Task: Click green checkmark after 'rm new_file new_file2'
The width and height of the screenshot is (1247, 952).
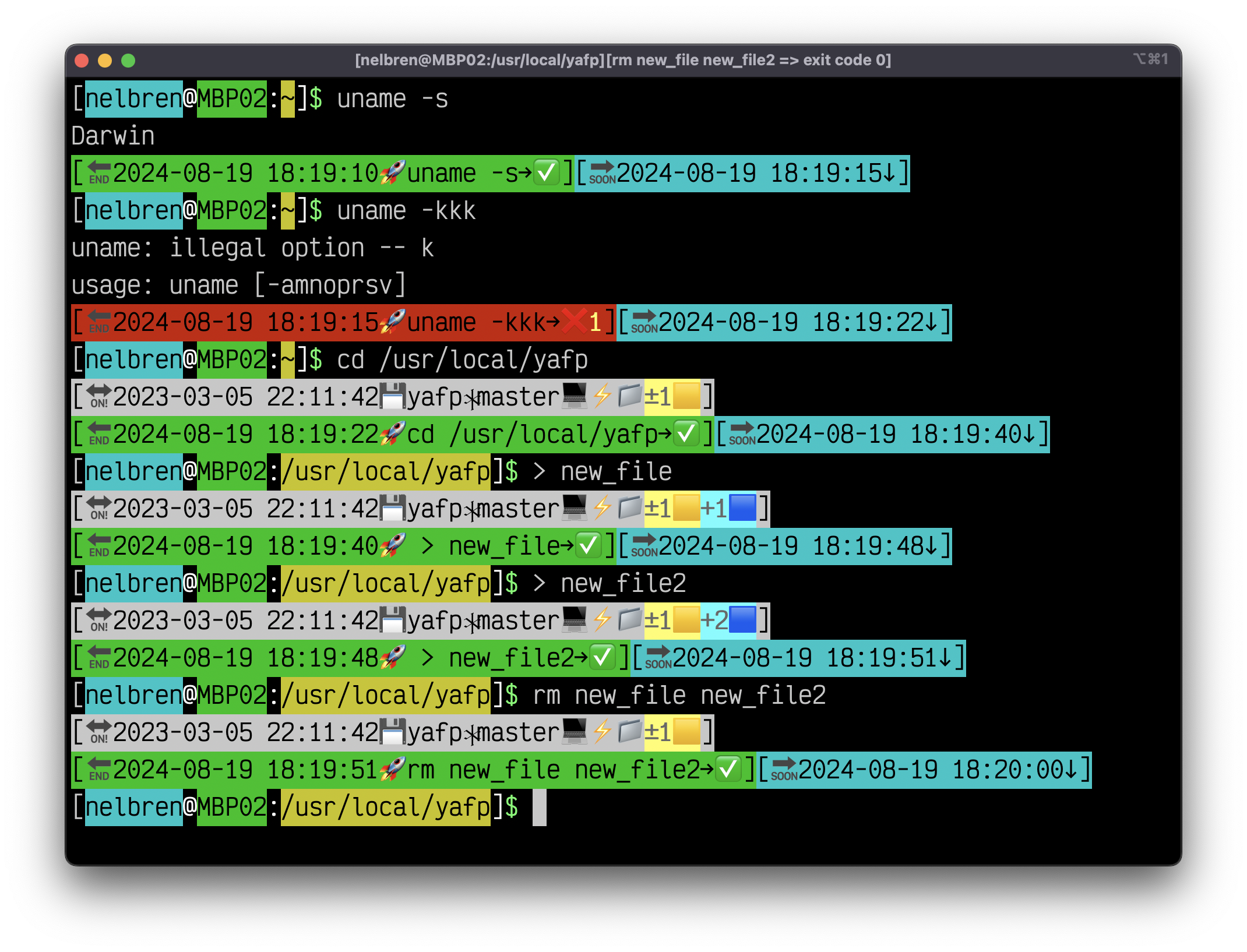Action: point(728,770)
